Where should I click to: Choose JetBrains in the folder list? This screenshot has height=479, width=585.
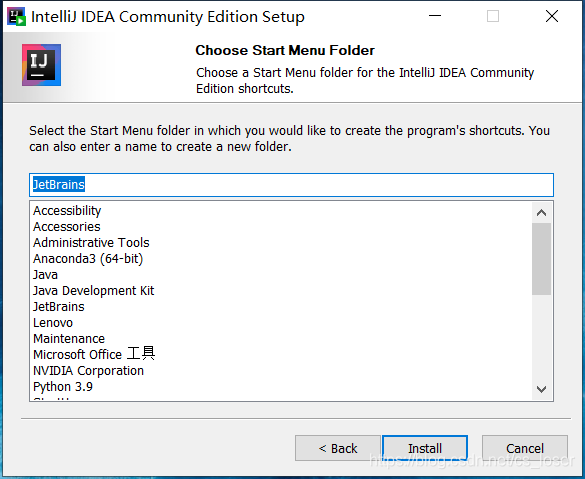click(59, 307)
